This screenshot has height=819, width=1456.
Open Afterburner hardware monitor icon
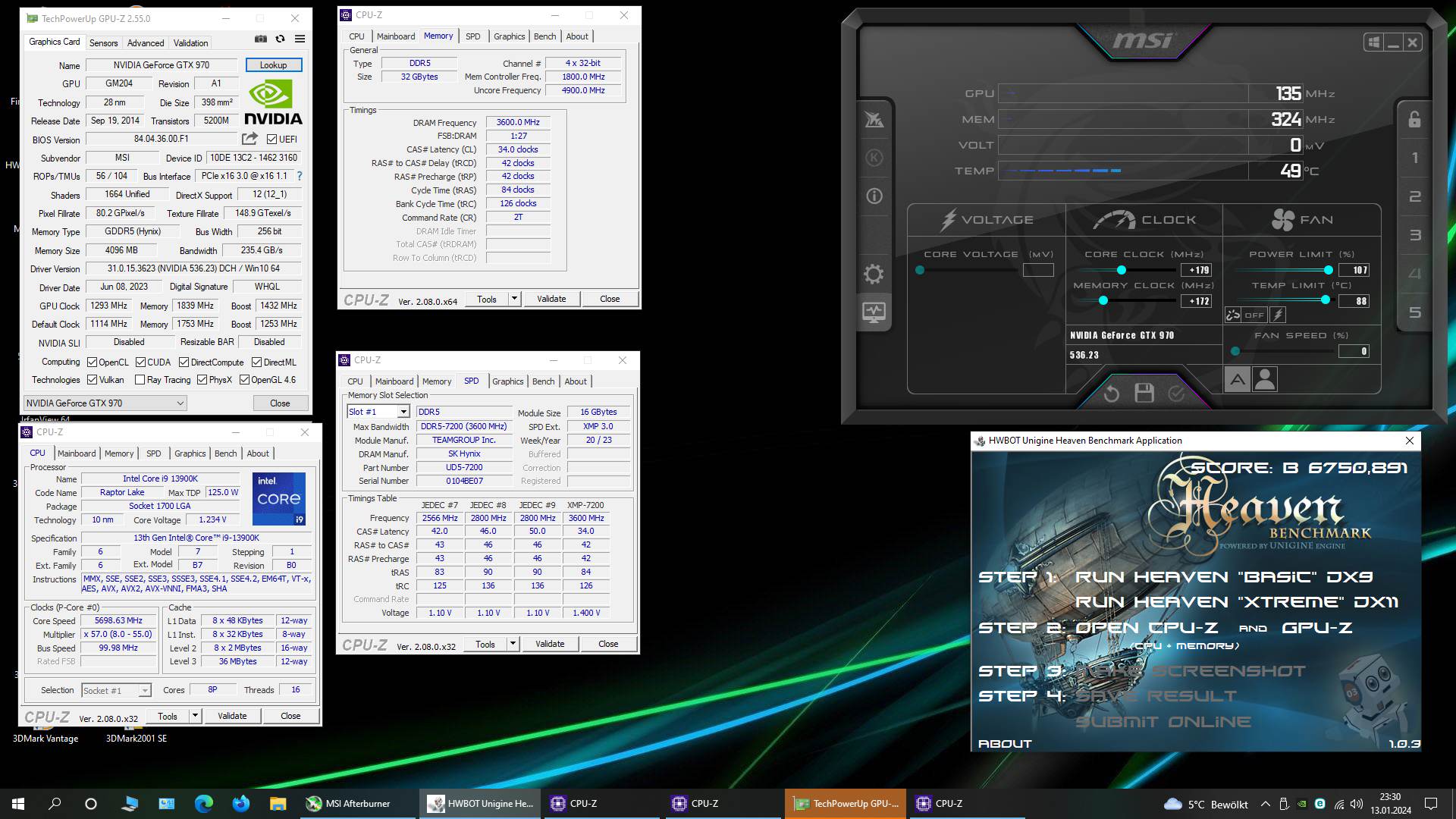pyautogui.click(x=874, y=312)
